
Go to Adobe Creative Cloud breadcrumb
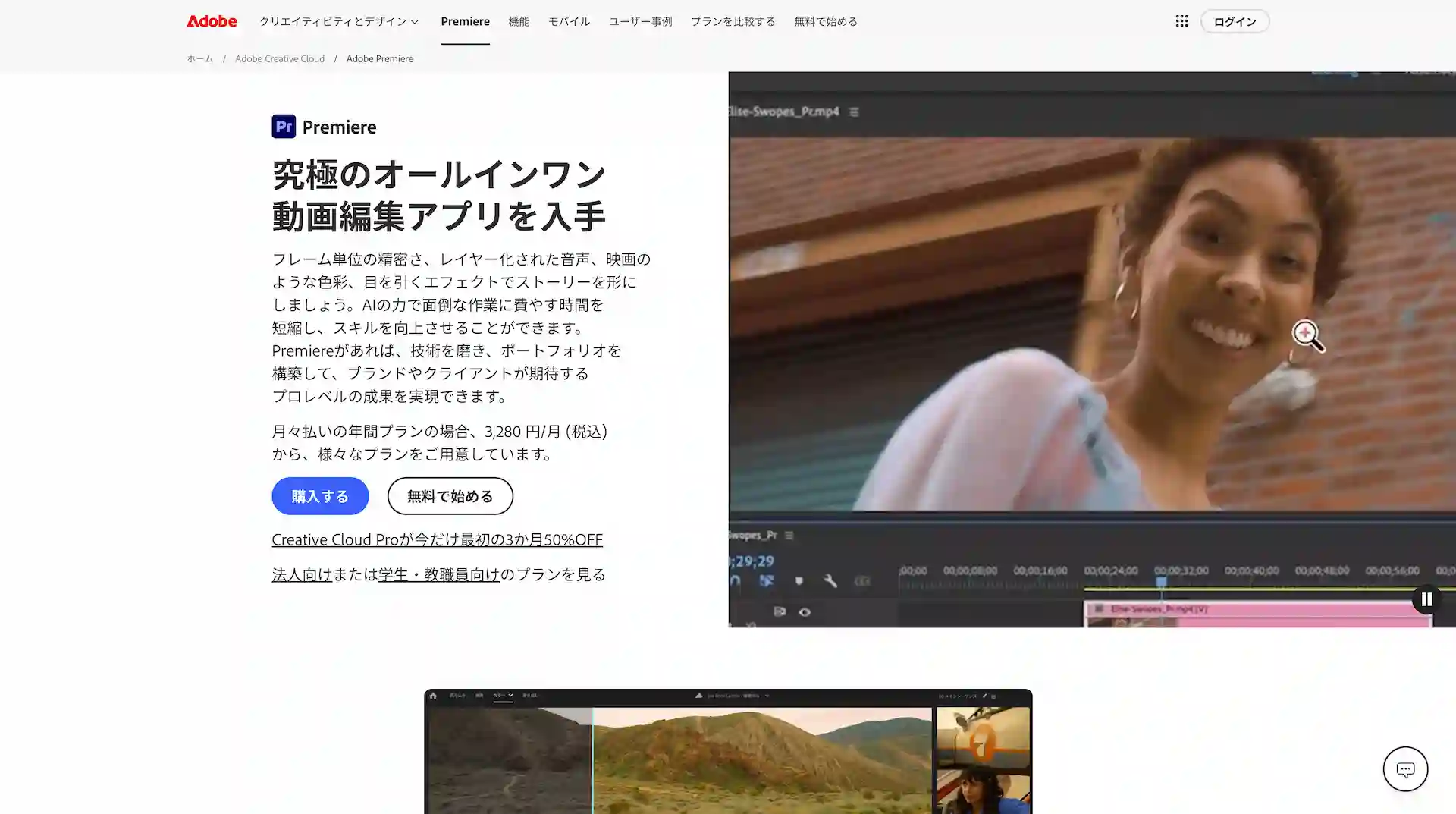(x=279, y=58)
